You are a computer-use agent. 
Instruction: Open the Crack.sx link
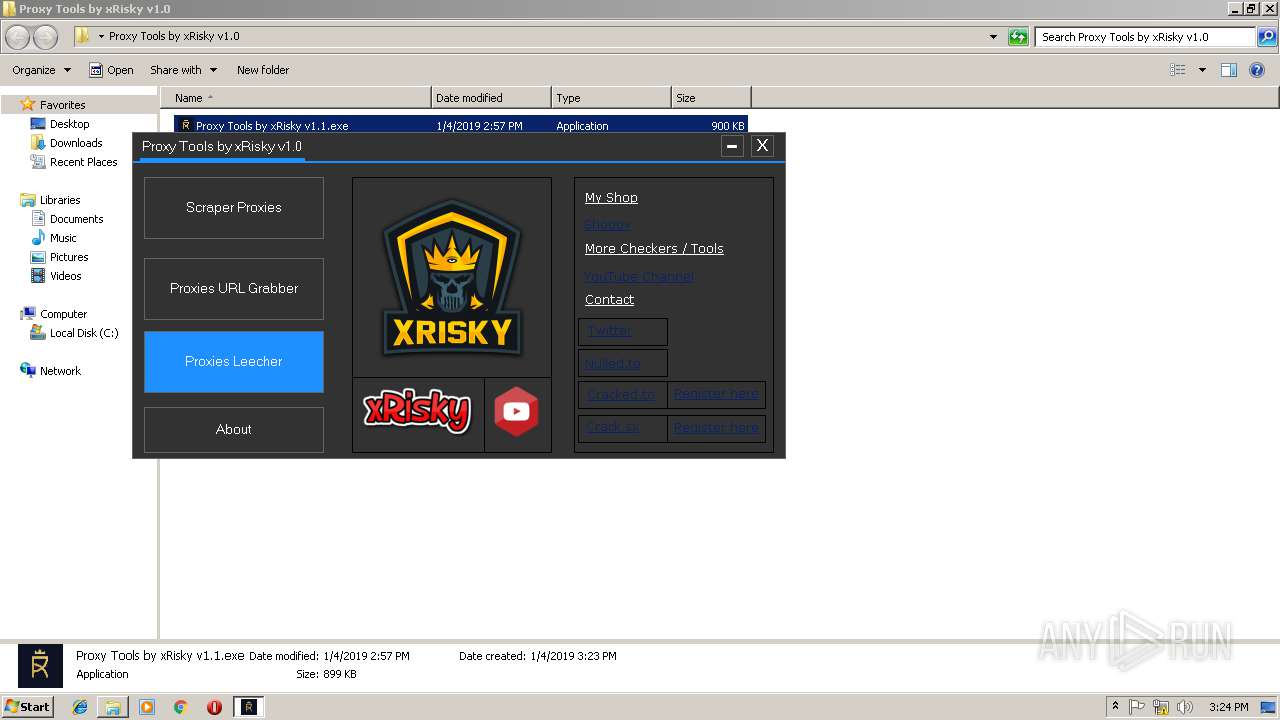[613, 428]
